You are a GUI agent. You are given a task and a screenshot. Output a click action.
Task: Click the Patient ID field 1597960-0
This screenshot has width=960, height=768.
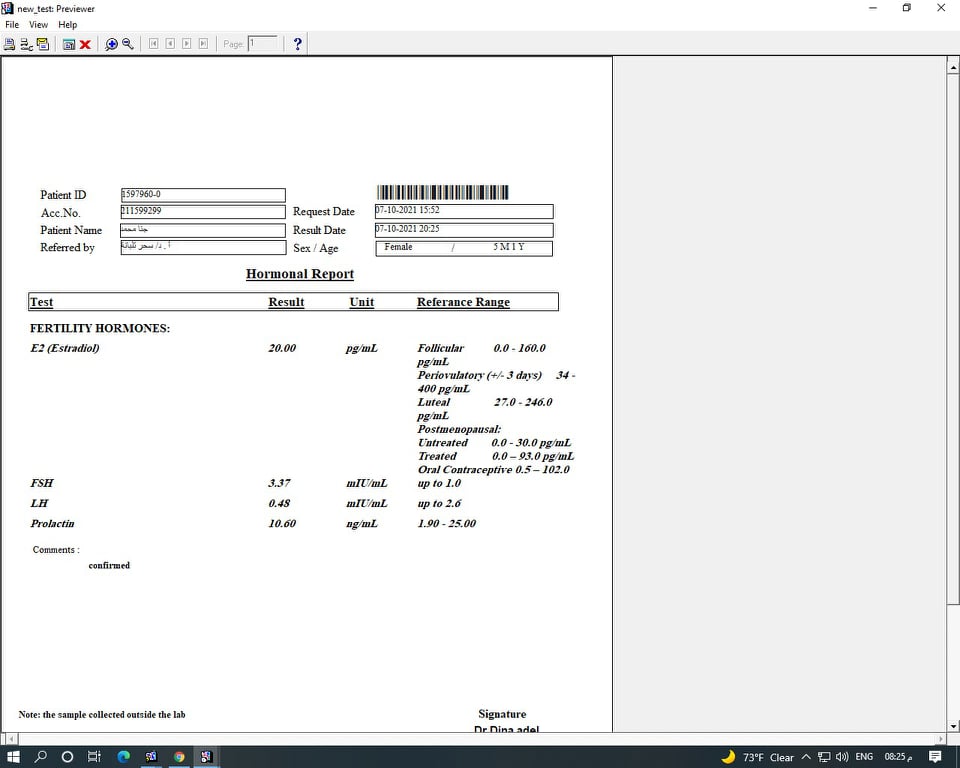click(x=203, y=195)
